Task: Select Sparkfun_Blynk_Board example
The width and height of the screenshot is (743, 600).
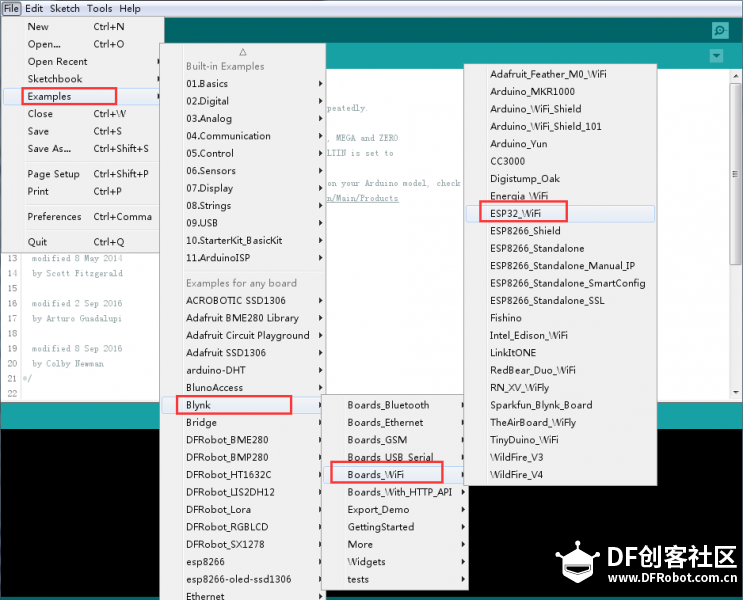Action: (x=560, y=405)
